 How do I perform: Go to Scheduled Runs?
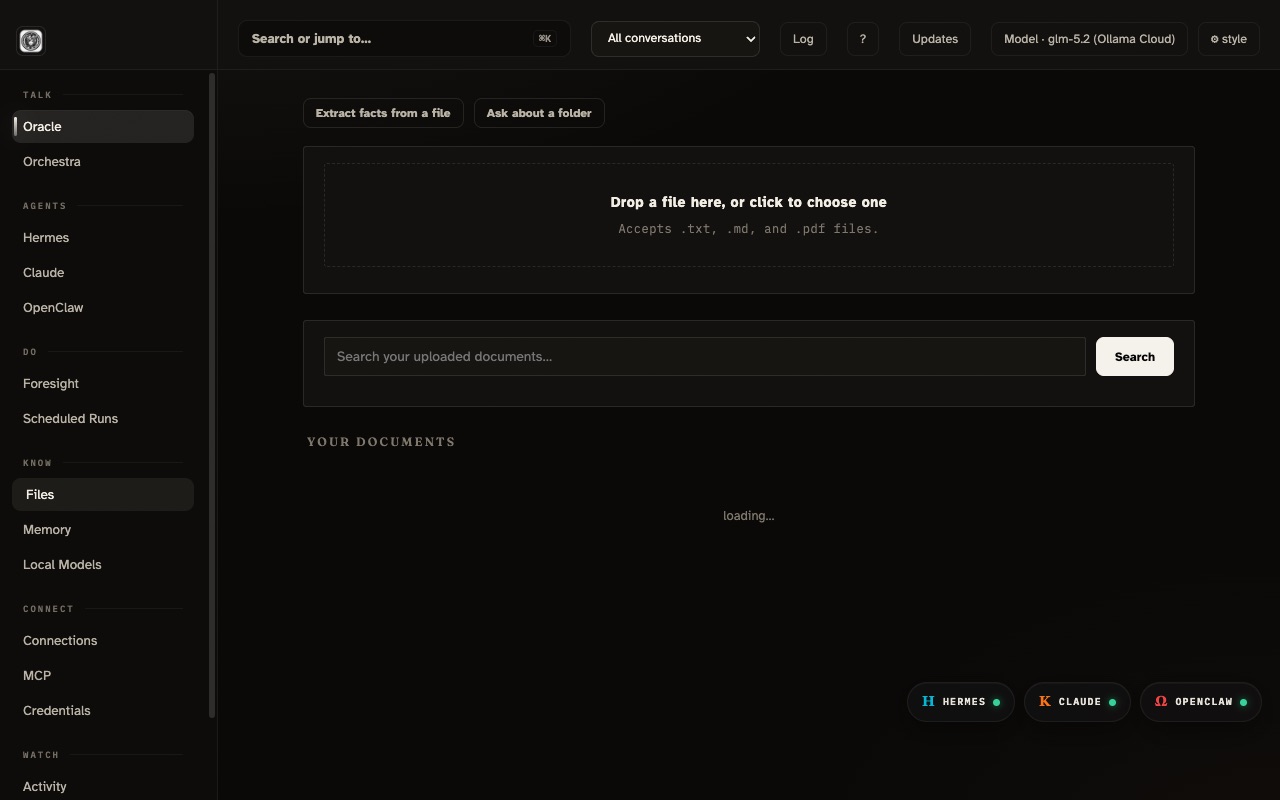103,419
